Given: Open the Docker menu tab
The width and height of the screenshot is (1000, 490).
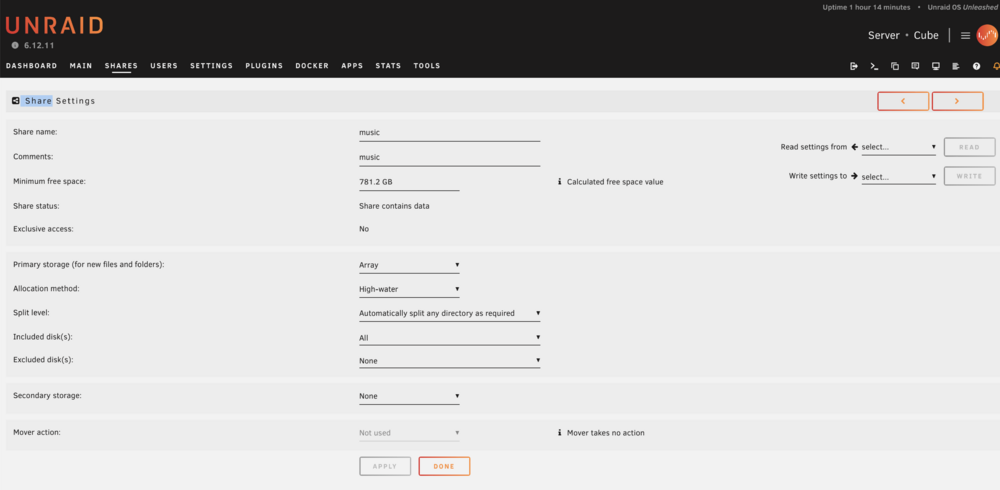Looking at the screenshot, I should [312, 66].
